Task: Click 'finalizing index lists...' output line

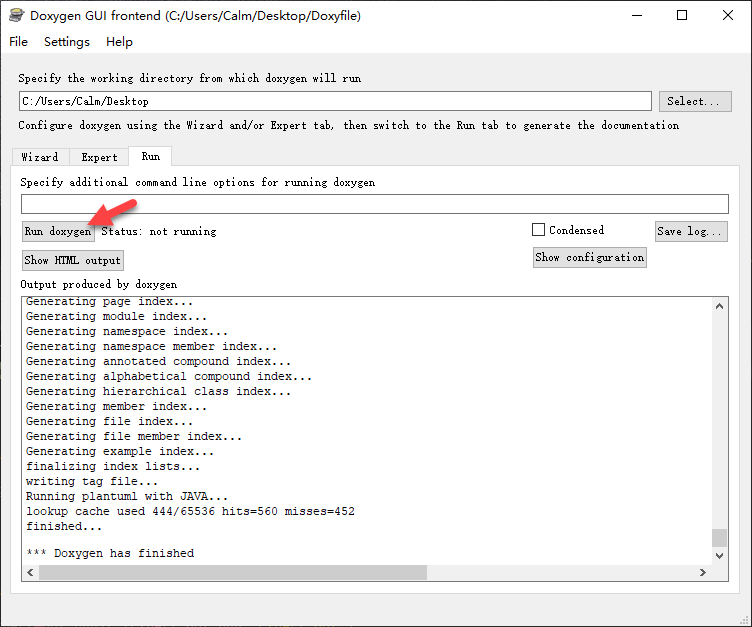Action: (113, 466)
